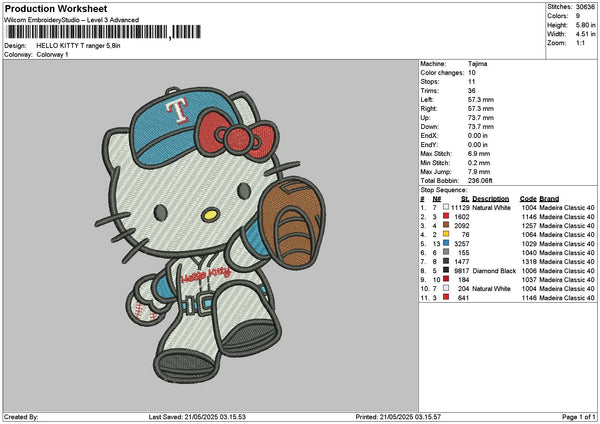Click thread code 1040 in the Code column

pyautogui.click(x=529, y=253)
